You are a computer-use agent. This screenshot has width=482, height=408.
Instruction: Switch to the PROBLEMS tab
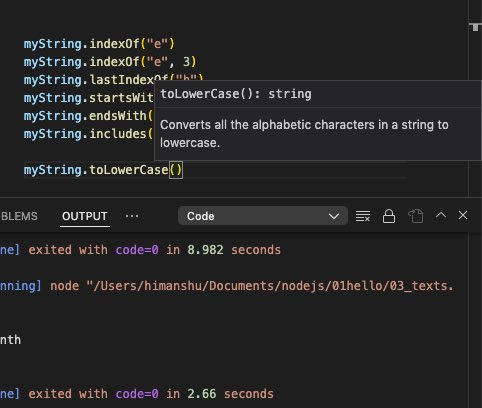19,216
